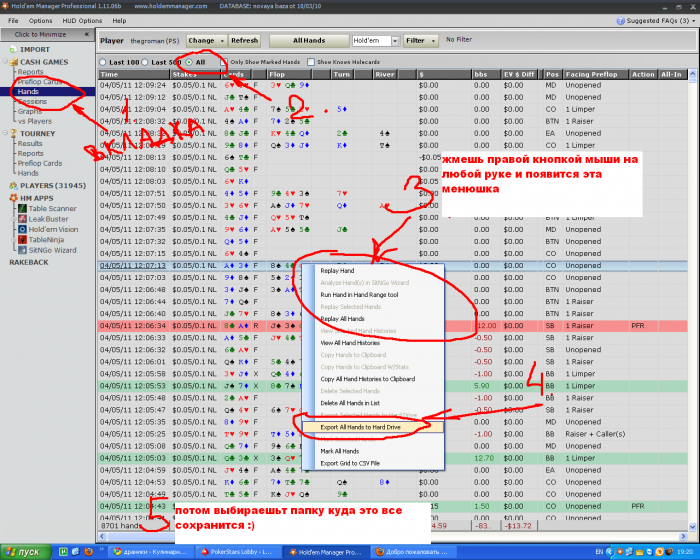Choose Export All Hands to Hard Drive
The image size is (700, 560).
click(373, 427)
